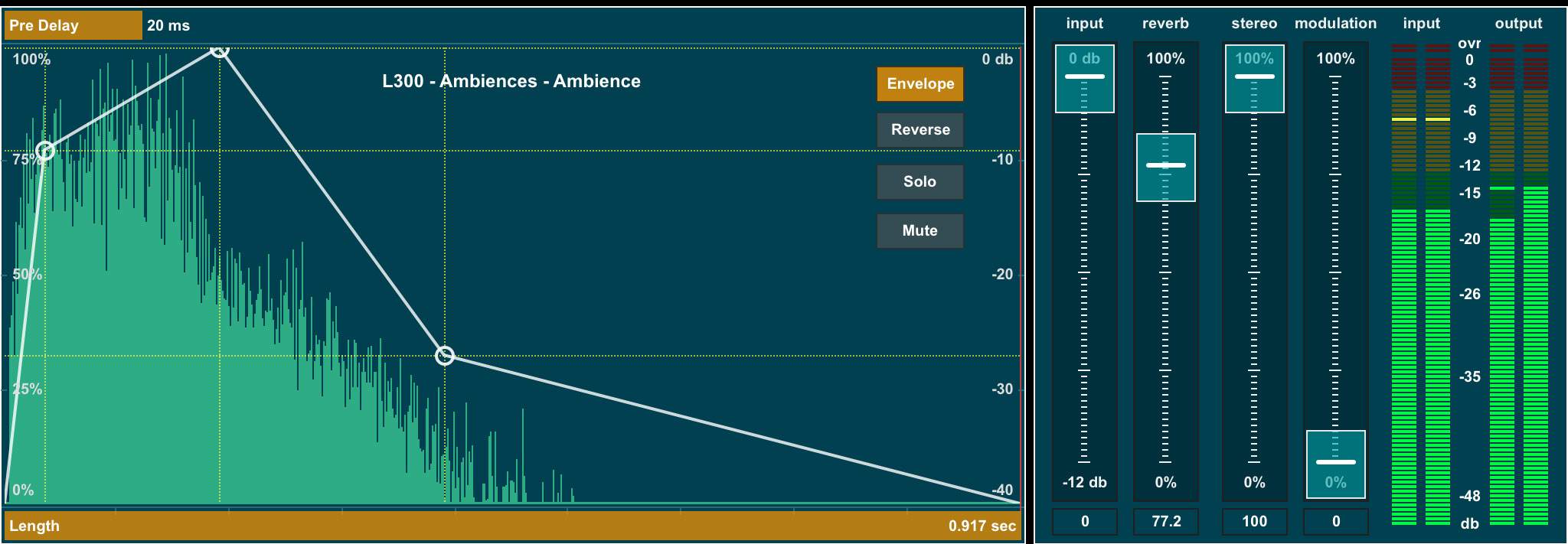Click the stereo value field showing 100

(1254, 522)
